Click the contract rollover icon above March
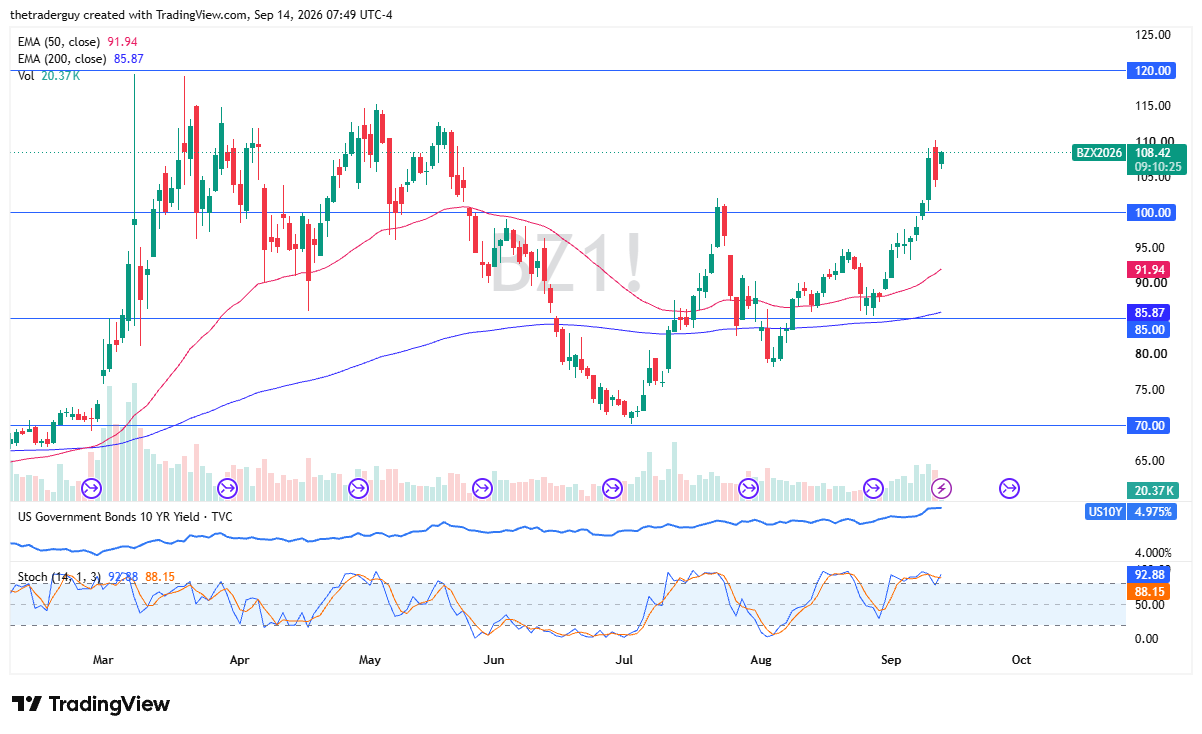 pos(91,488)
